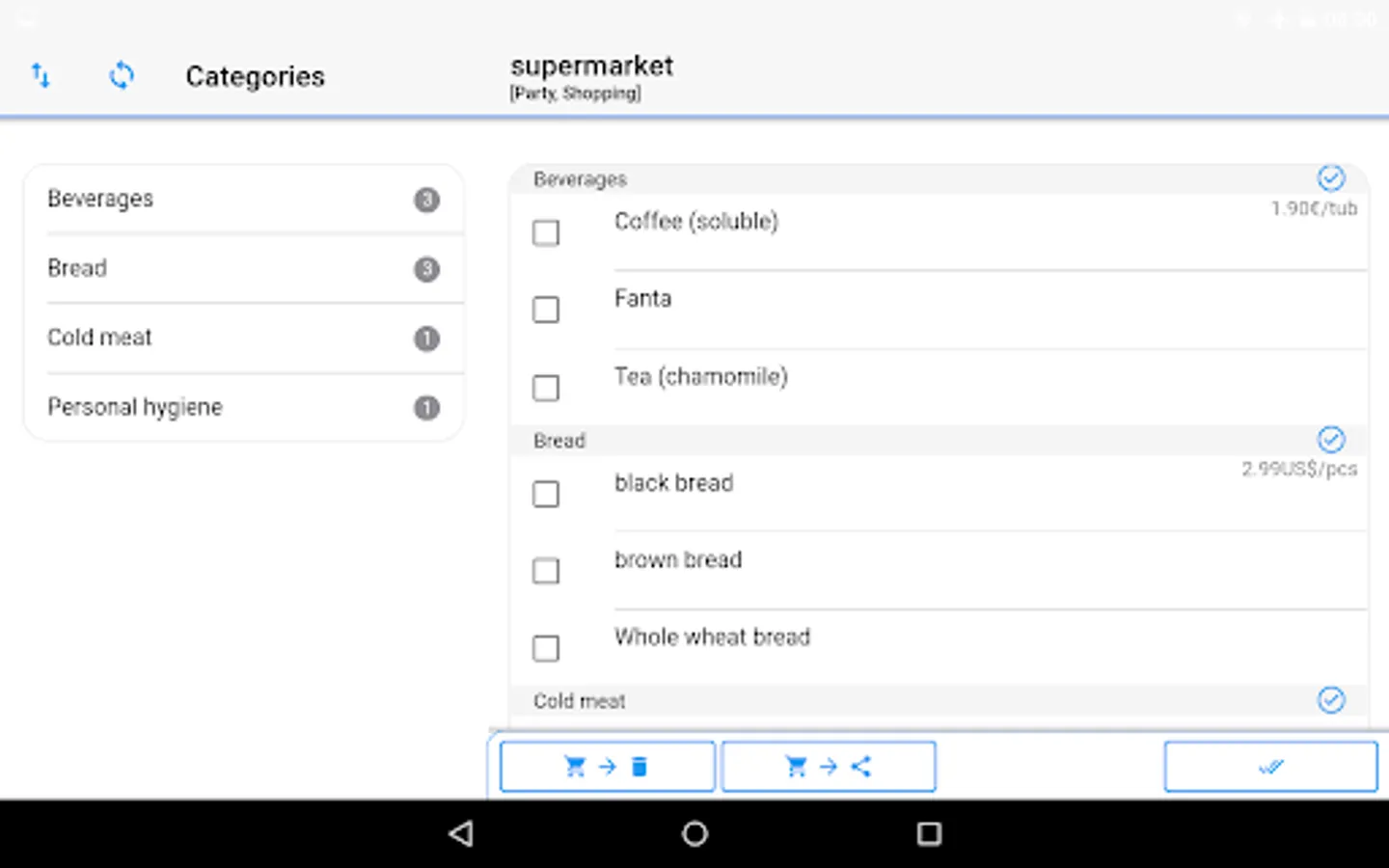Click the cart-to-trash button
Viewport: 1389px width, 868px height.
pyautogui.click(x=607, y=767)
